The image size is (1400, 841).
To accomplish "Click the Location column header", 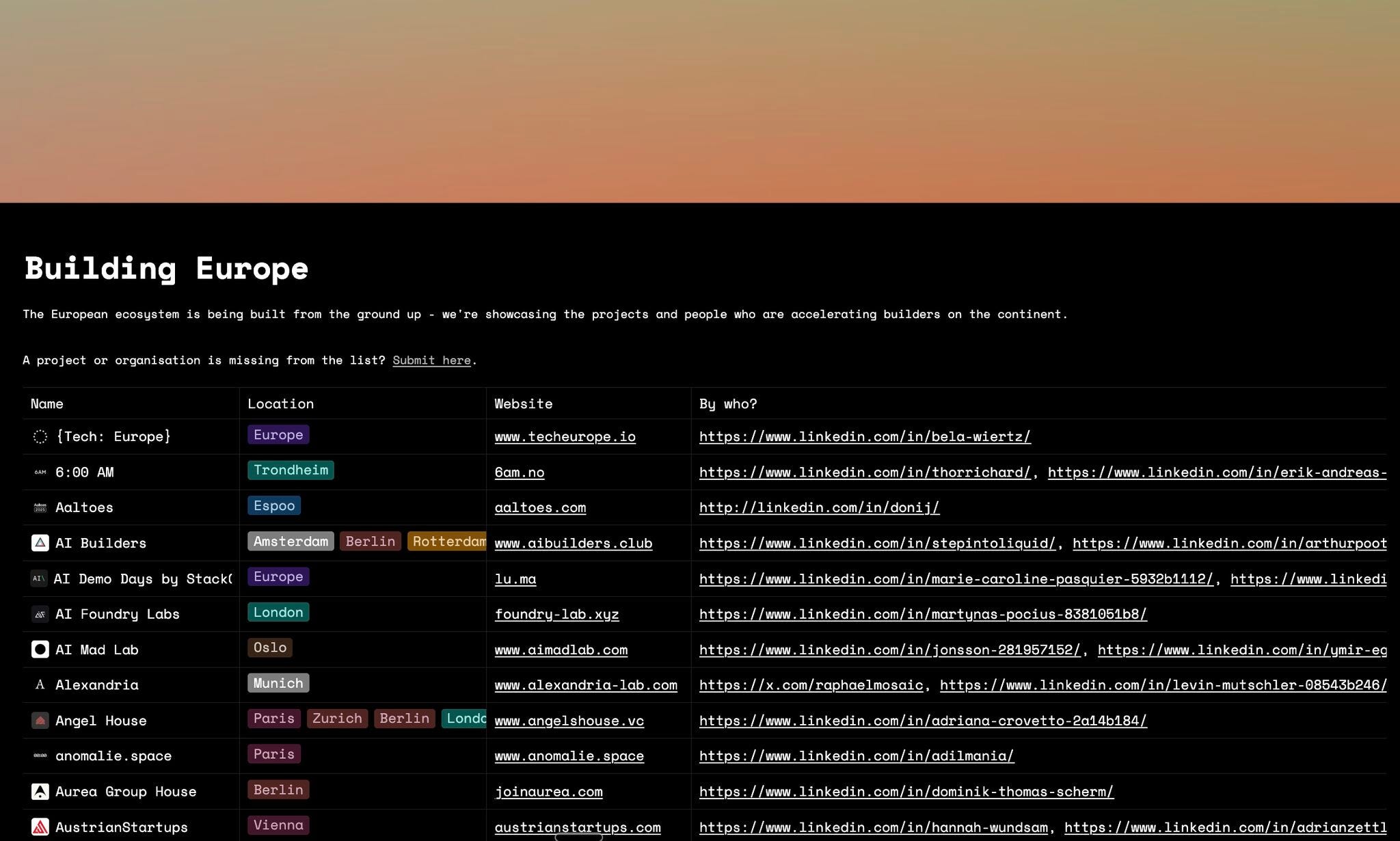I will (280, 404).
